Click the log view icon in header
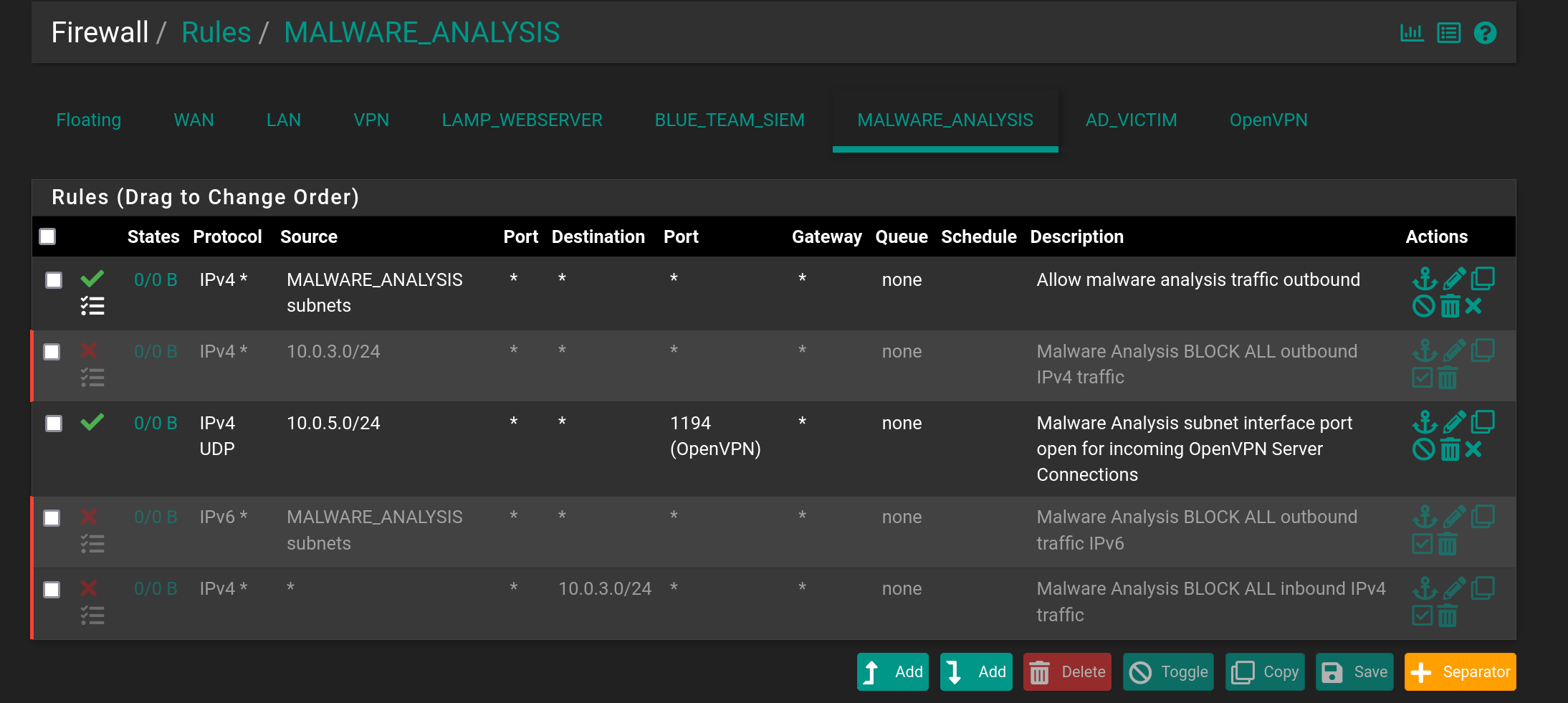 [x=1448, y=32]
